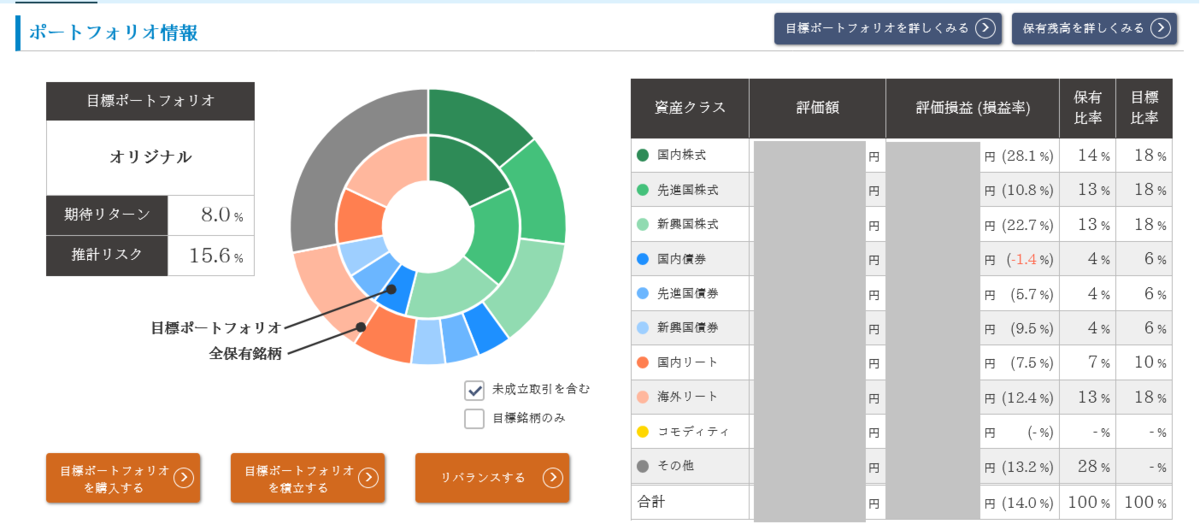Image resolution: width=1200 pixels, height=530 pixels.
Task: Click arrow icon on 目標ポートフォリオを積立する button
Action: coord(368,478)
